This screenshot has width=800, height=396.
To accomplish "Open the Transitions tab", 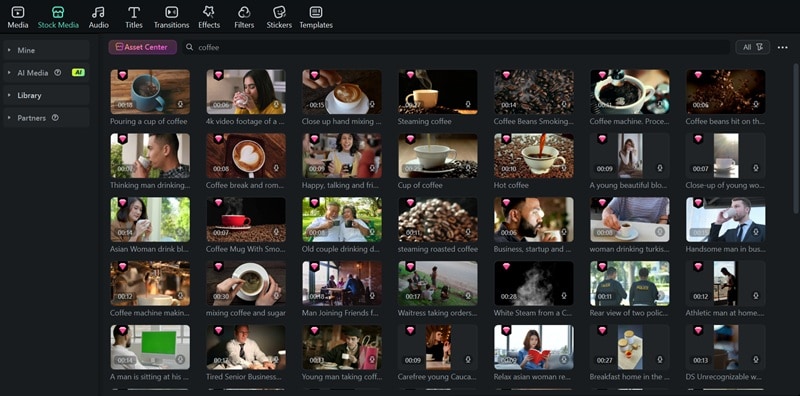I will pos(171,17).
